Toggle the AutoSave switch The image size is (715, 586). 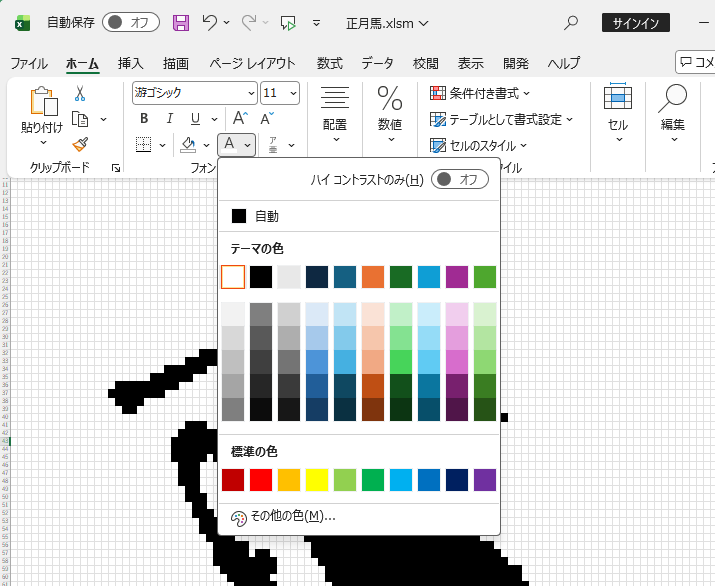coord(131,22)
